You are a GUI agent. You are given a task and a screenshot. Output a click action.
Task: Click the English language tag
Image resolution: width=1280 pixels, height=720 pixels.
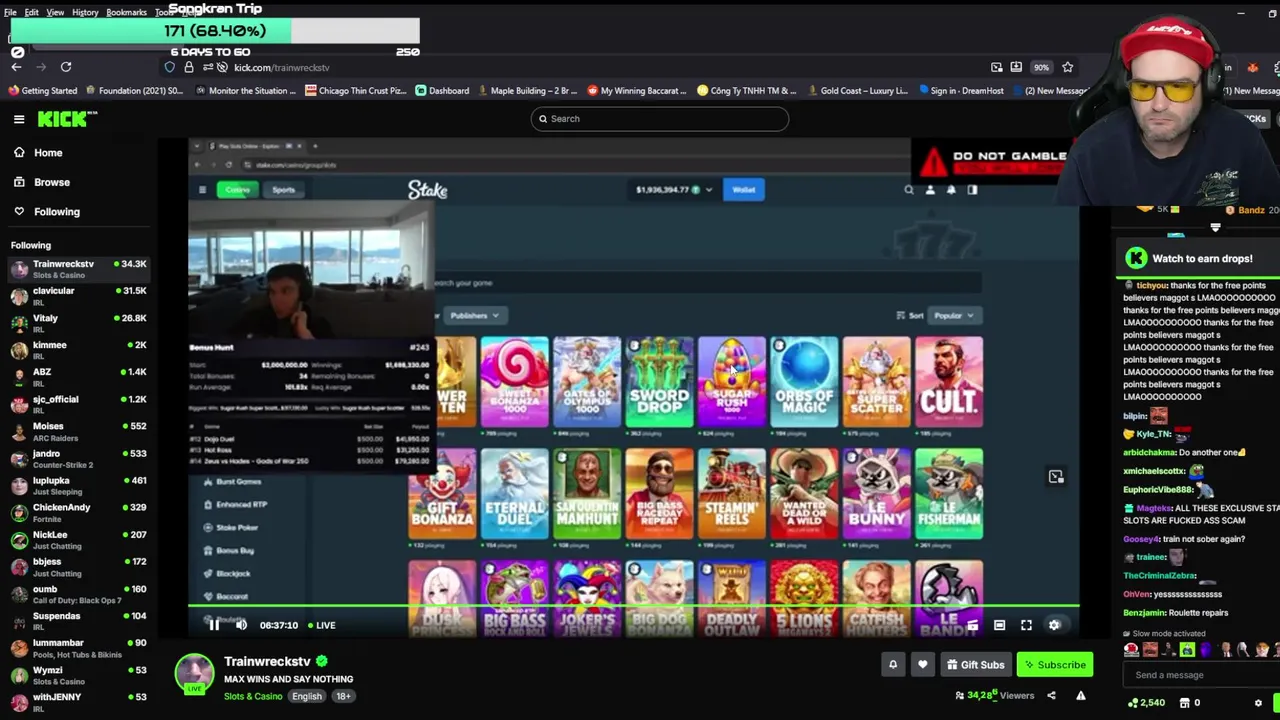tap(307, 696)
